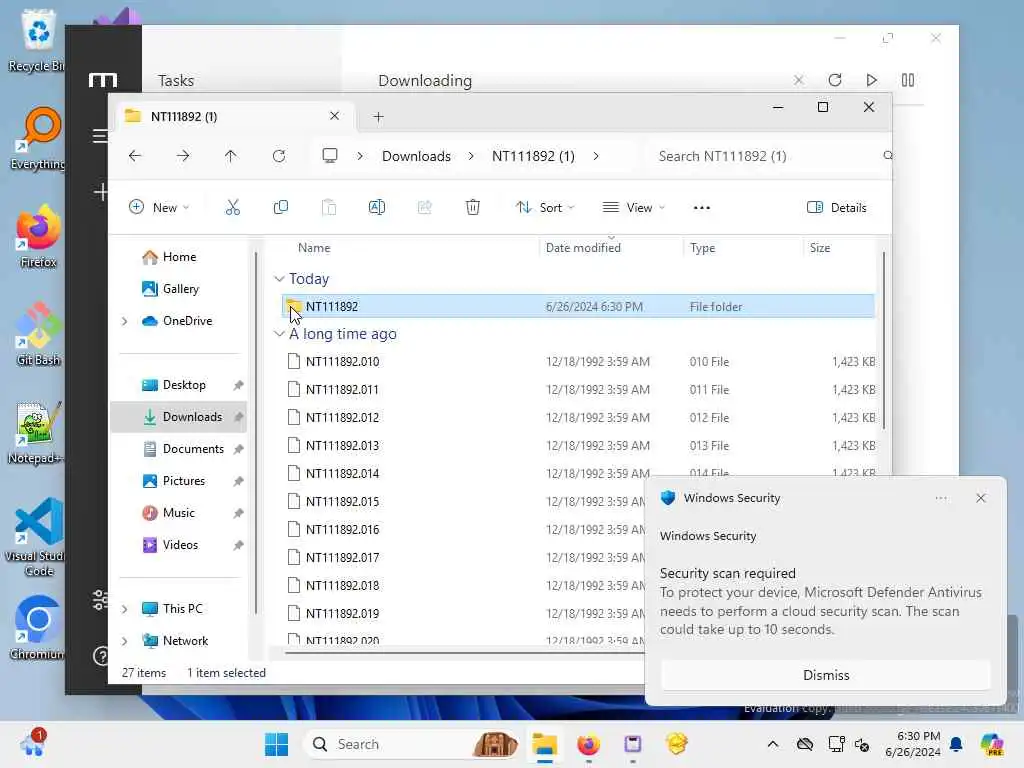
Task: Click play icon in download manager window
Action: pyautogui.click(x=871, y=80)
